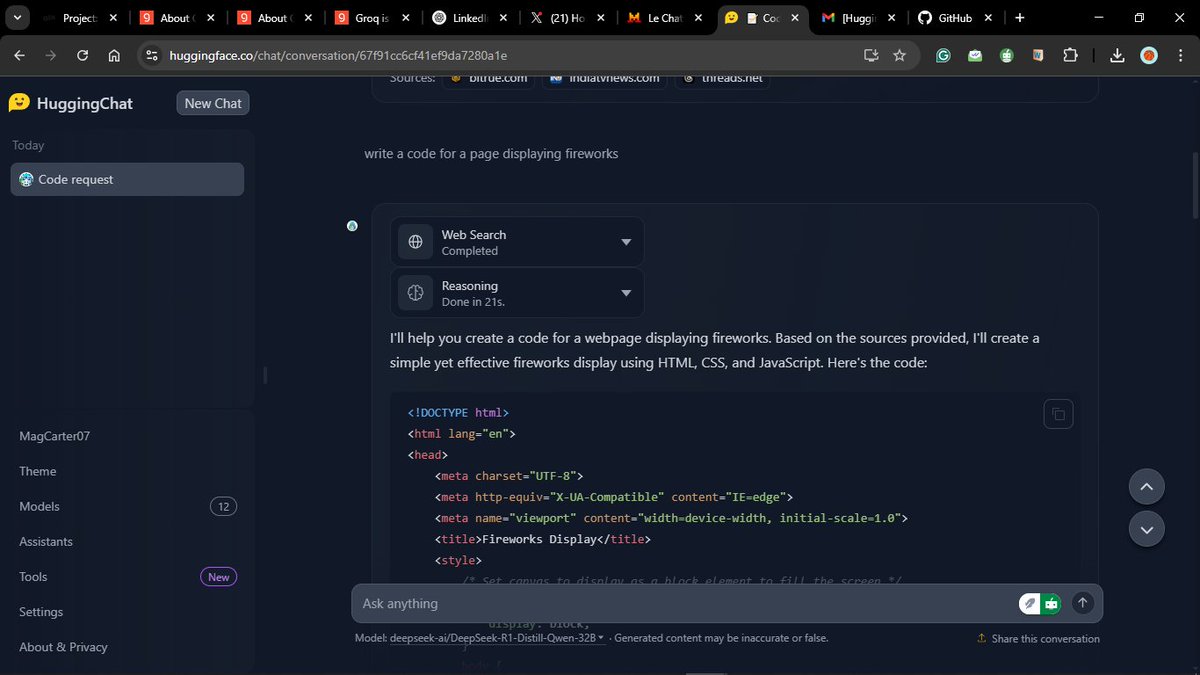Open browser downloads
This screenshot has height=675, width=1200.
(1118, 56)
